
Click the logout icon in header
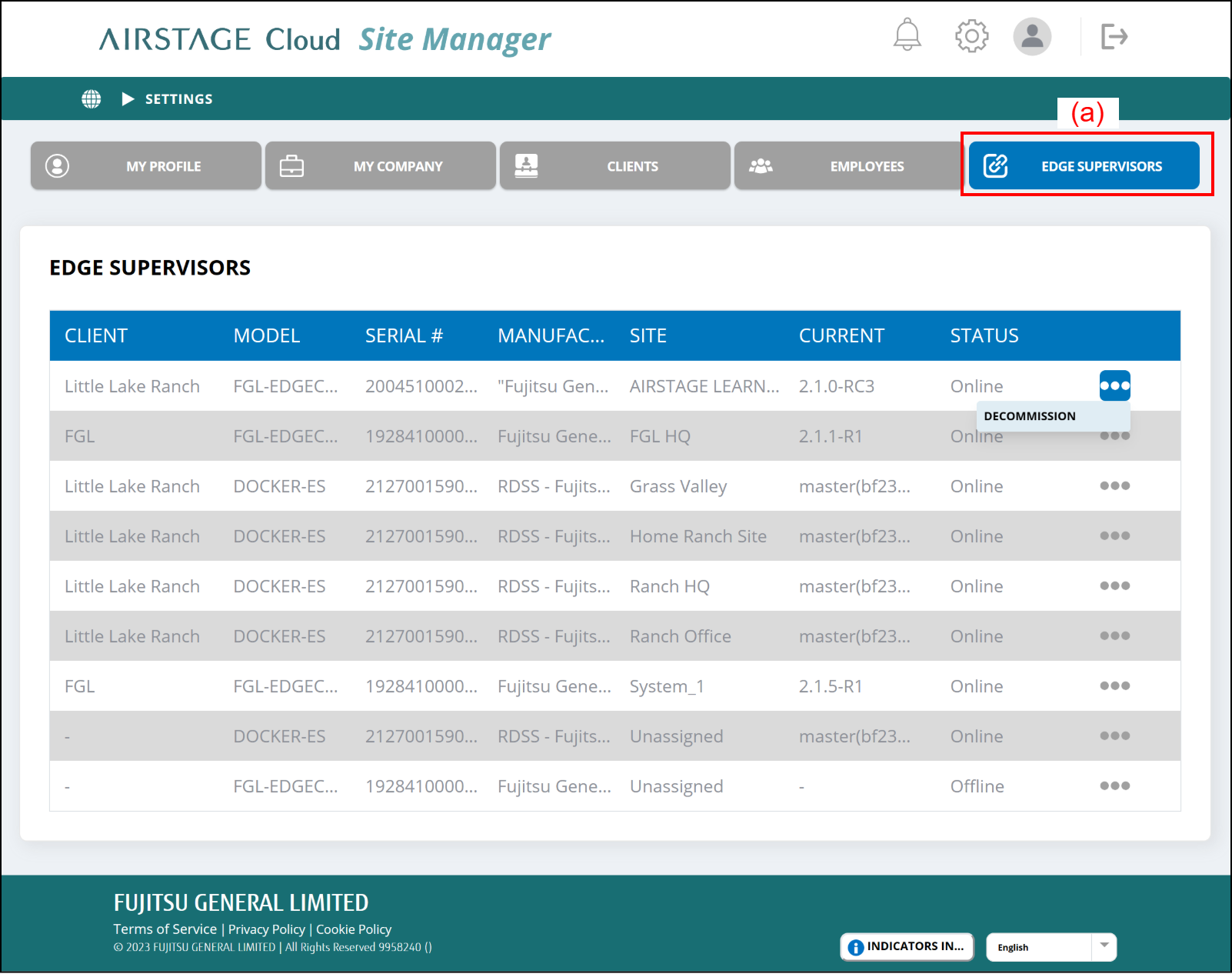pos(1114,36)
